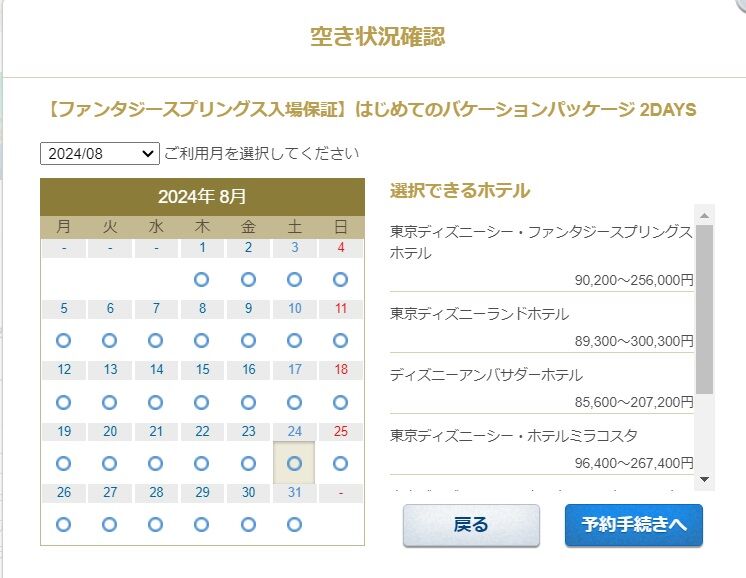Choose the August 25 availability circle
Viewport: 746px width, 578px height.
click(x=340, y=464)
